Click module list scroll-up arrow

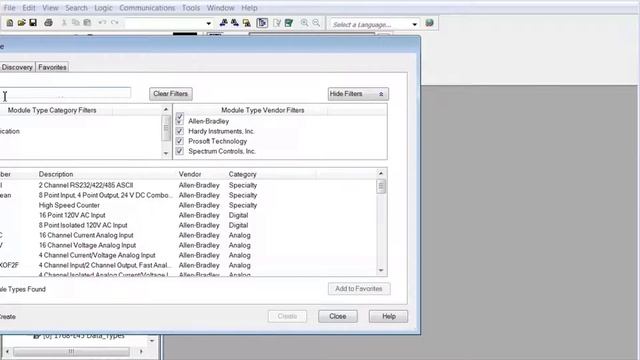click(381, 173)
